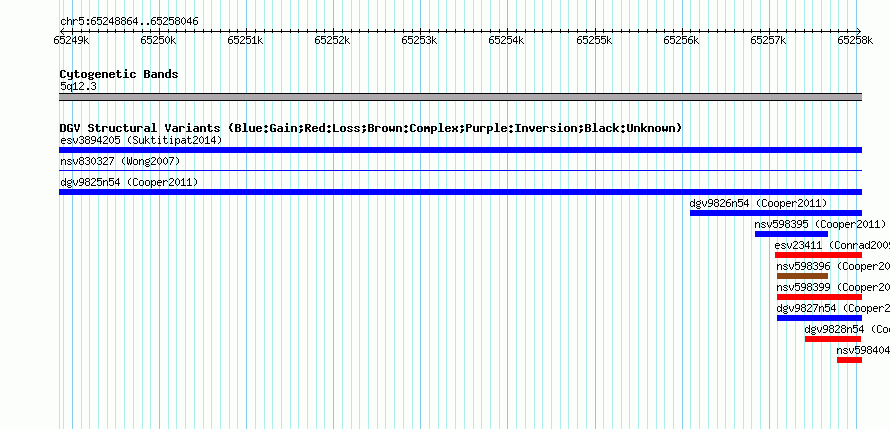Click the 65252k ruler label
This screenshot has width=890, height=429.
(333, 40)
